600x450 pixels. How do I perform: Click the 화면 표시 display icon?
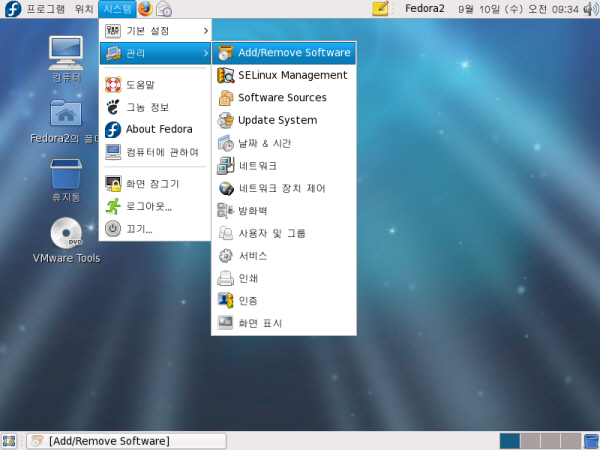pos(225,323)
